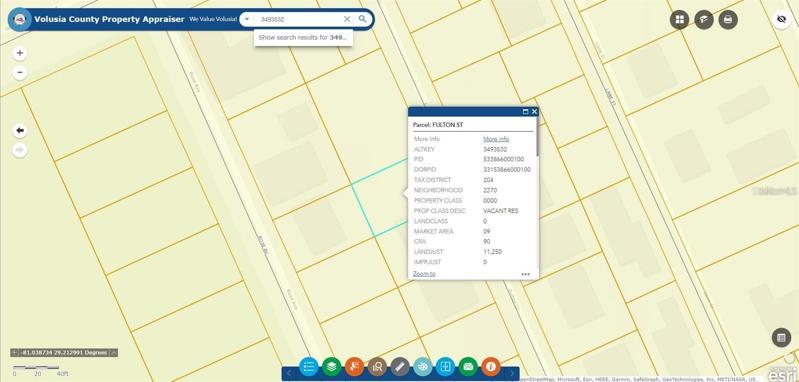Zoom in with the plus button

click(20, 53)
